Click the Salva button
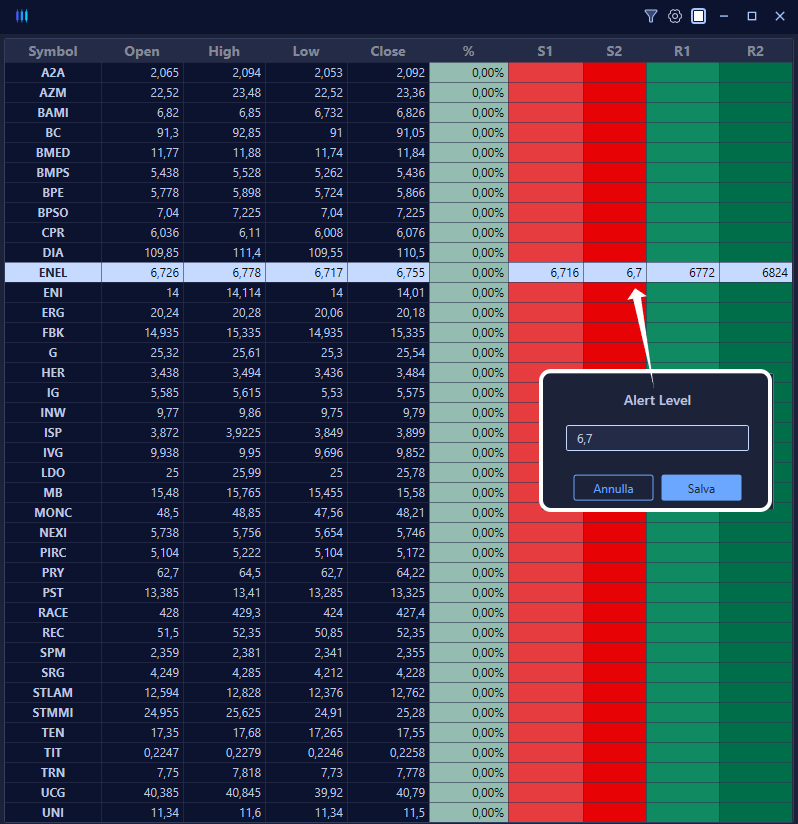Image resolution: width=798 pixels, height=824 pixels. (x=701, y=488)
